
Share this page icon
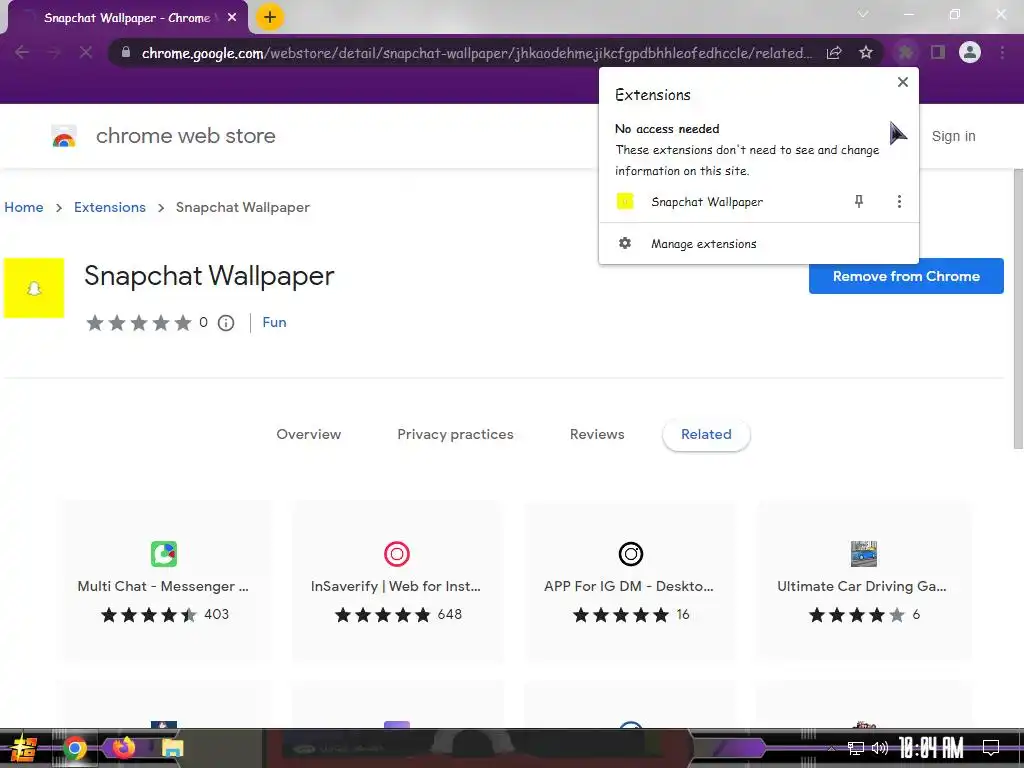(x=834, y=53)
